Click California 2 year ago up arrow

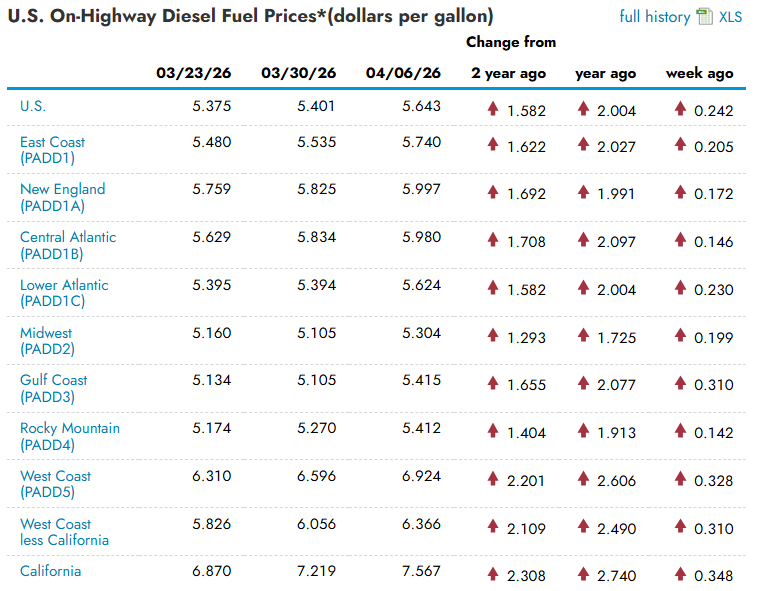click(x=493, y=574)
